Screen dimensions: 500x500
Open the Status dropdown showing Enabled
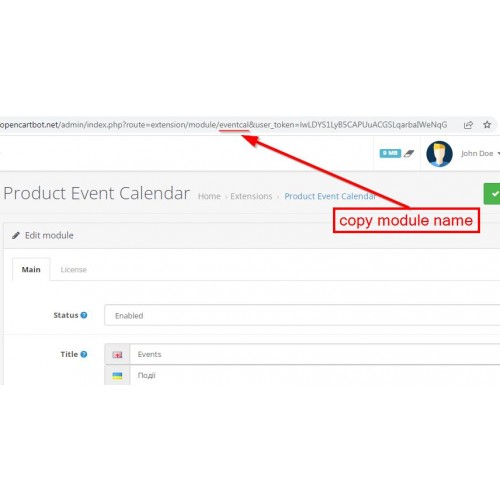(x=302, y=315)
